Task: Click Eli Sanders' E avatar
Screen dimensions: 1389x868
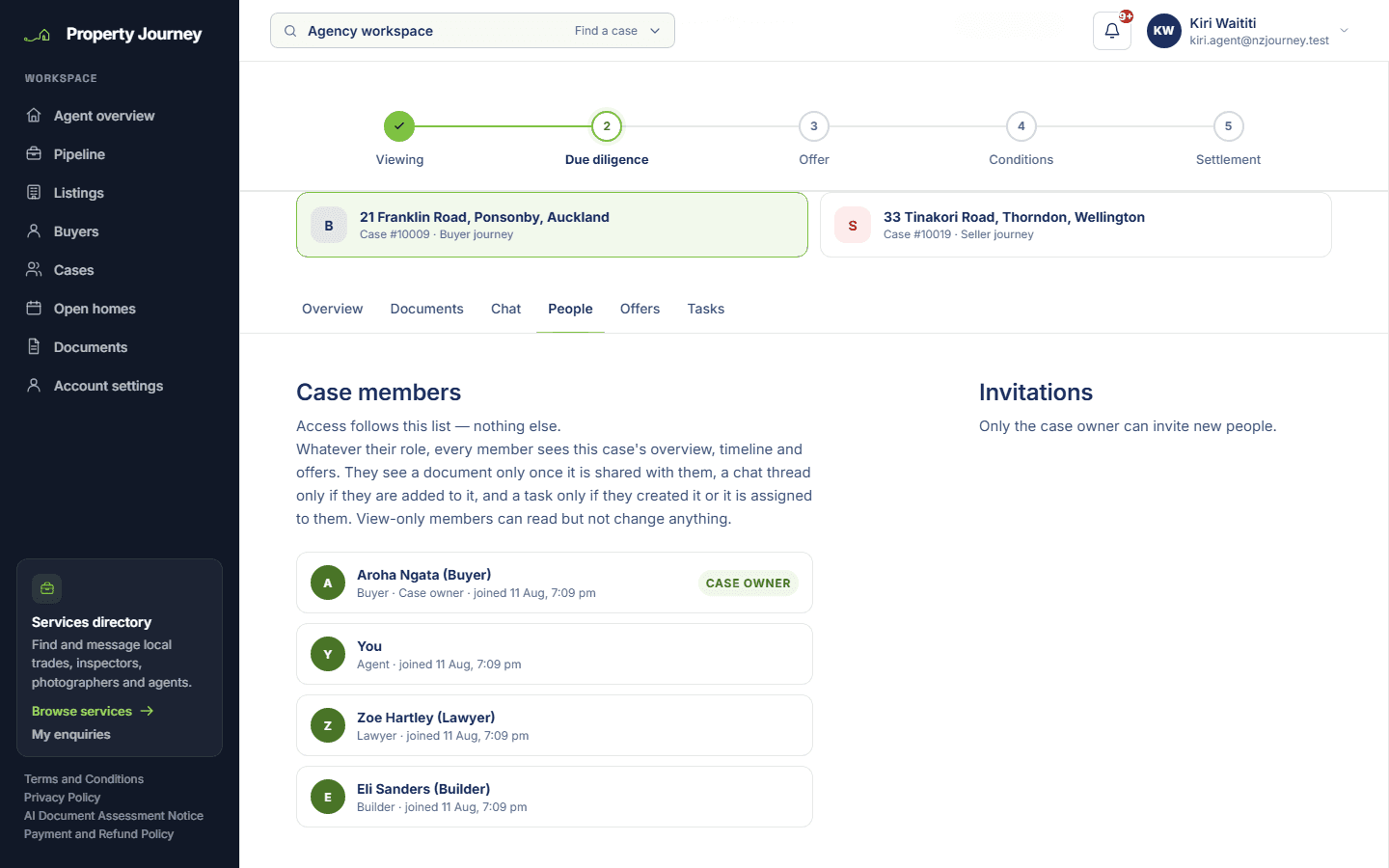Action: (x=328, y=797)
